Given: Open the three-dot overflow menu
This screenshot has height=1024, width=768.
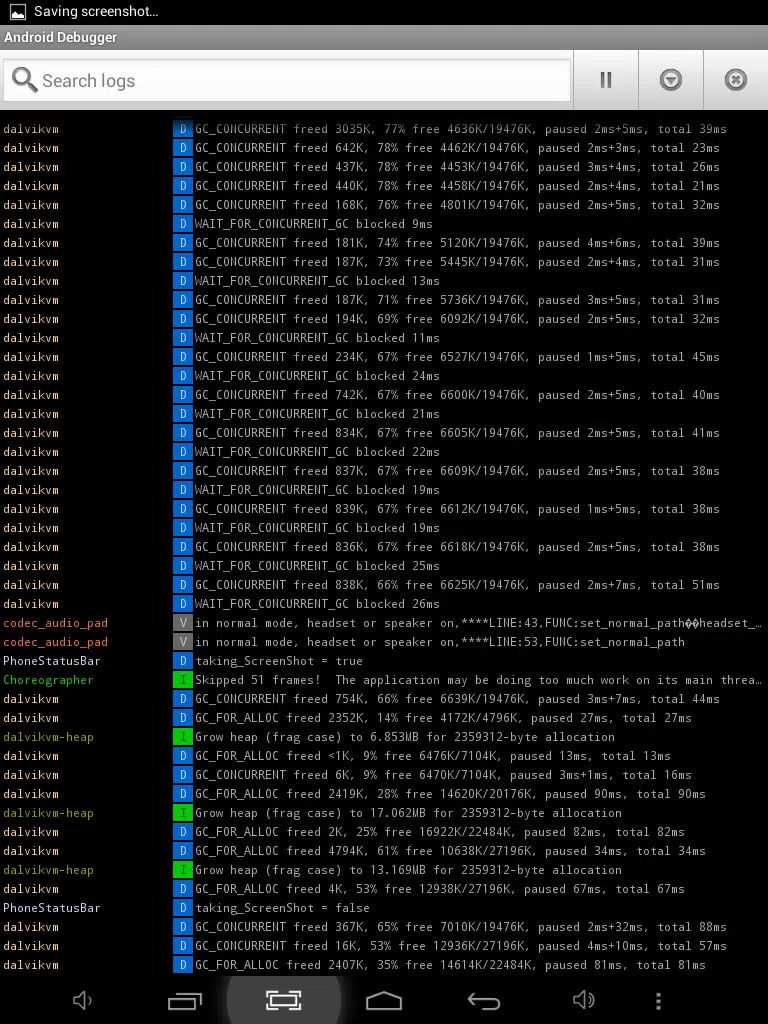Looking at the screenshot, I should (658, 1000).
